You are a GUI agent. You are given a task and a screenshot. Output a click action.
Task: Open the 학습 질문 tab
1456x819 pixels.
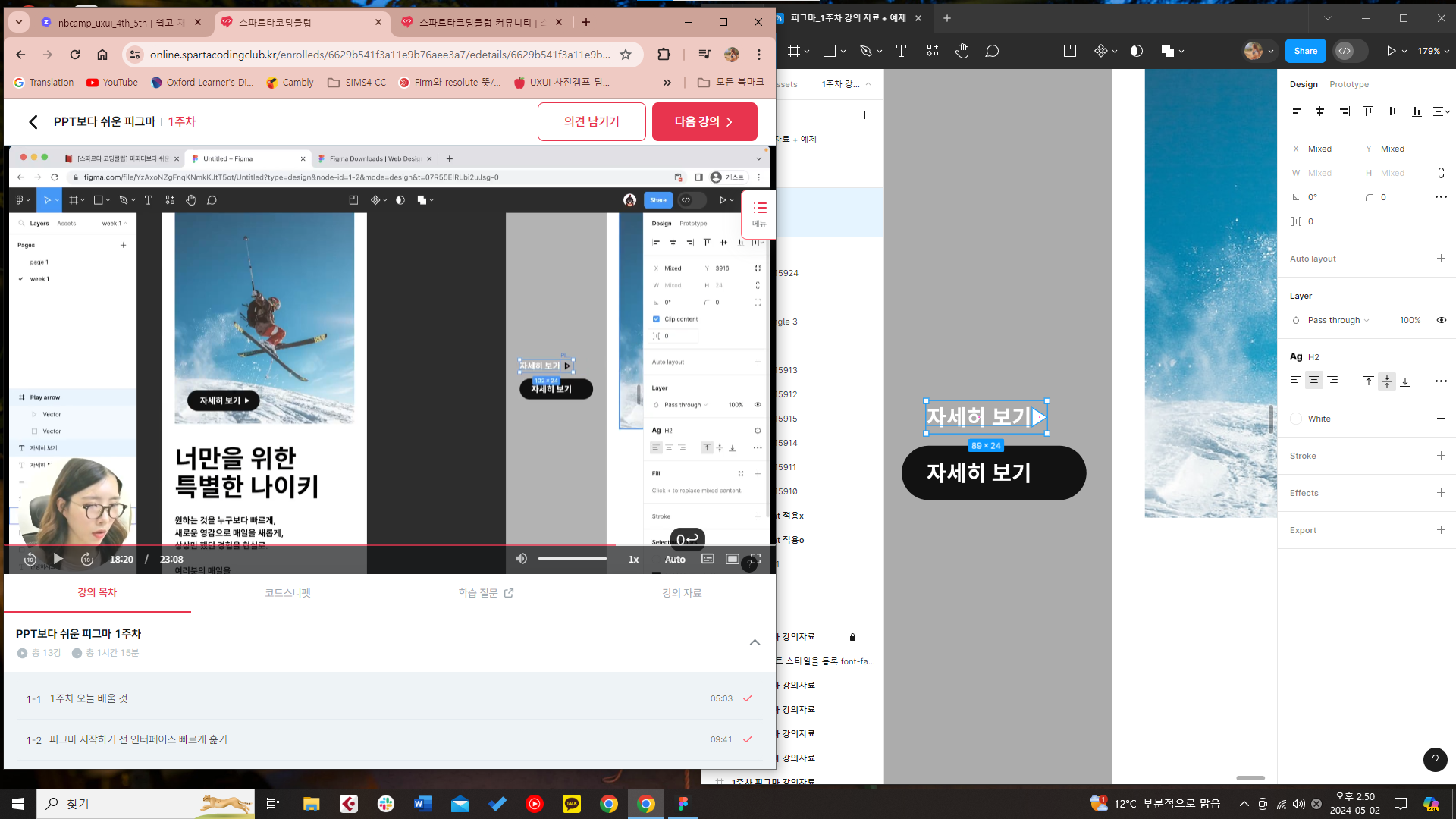pyautogui.click(x=486, y=593)
